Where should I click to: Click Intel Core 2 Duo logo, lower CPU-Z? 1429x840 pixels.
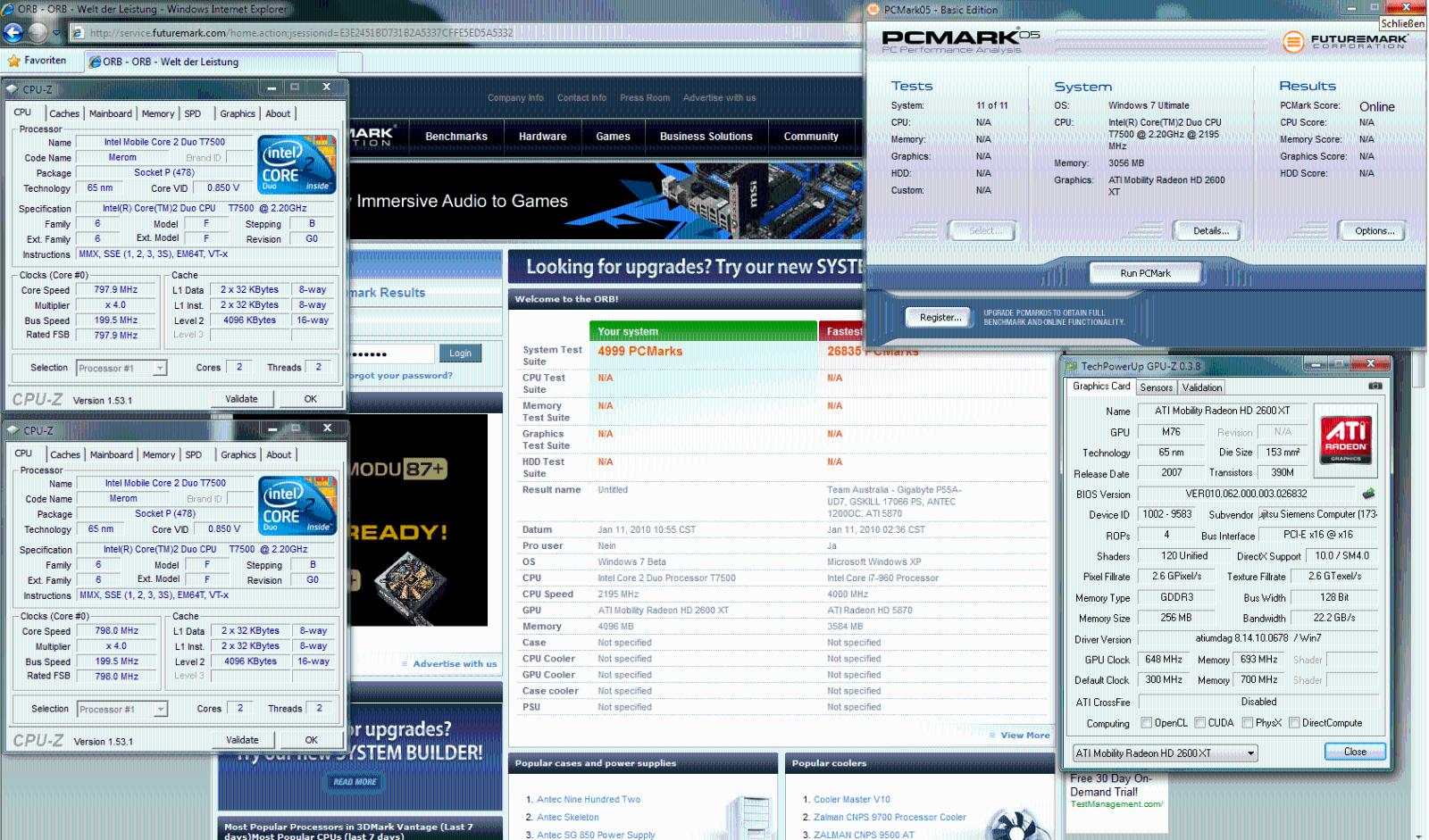297,505
